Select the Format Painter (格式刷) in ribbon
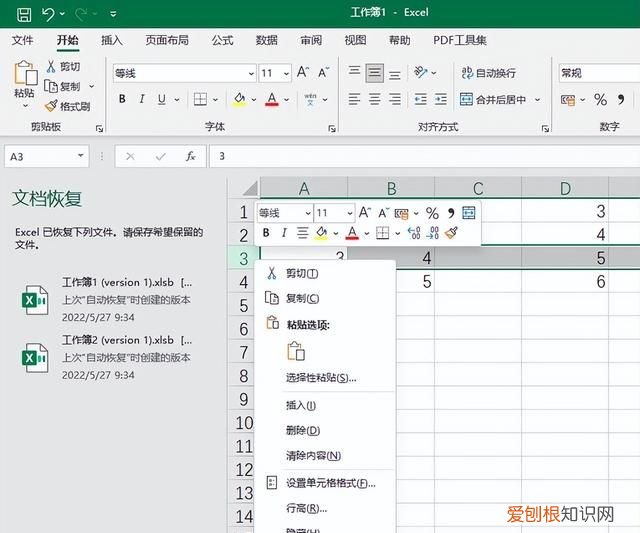This screenshot has height=533, width=640. 67,107
